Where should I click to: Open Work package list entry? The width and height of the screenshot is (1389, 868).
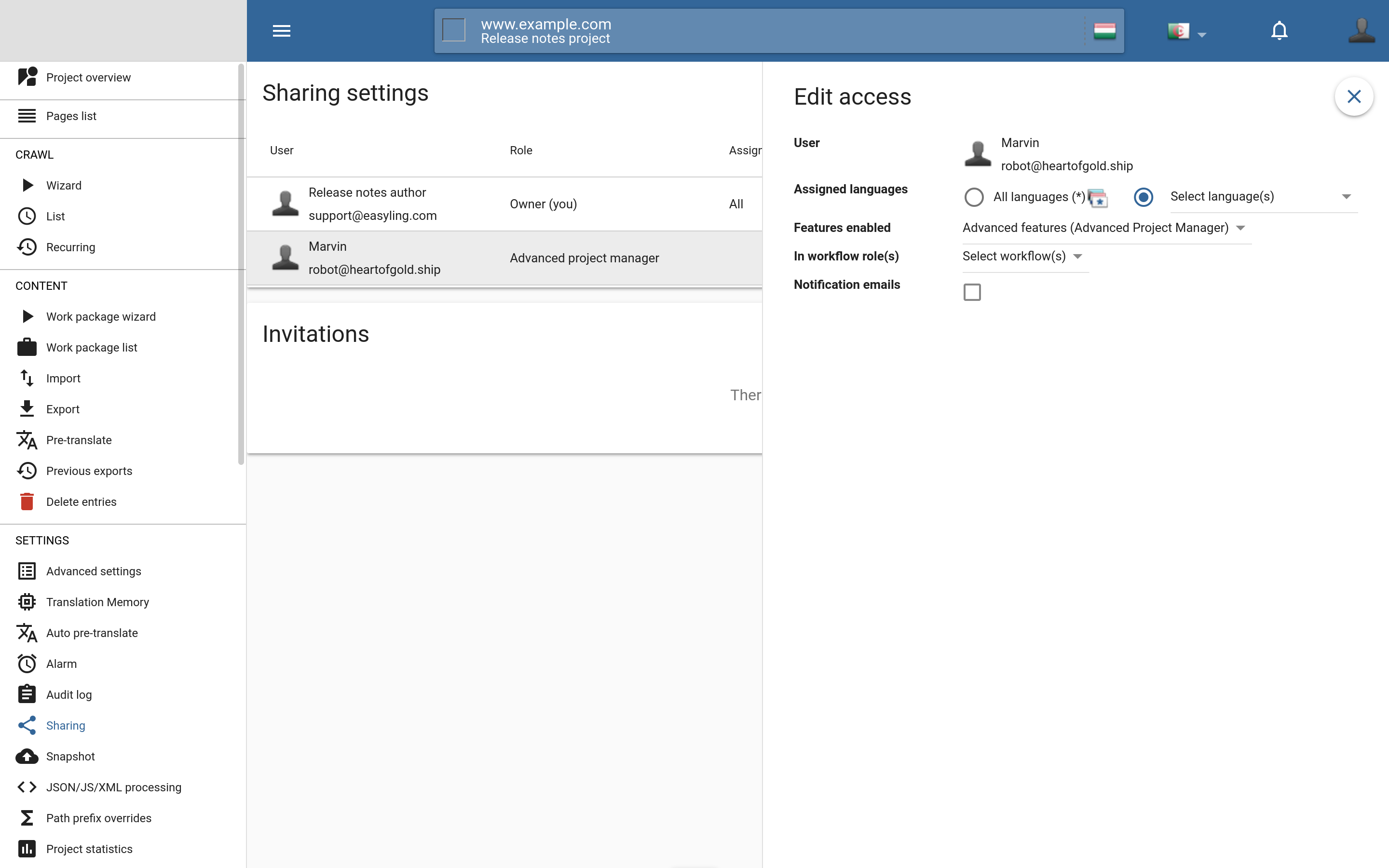[x=123, y=347]
